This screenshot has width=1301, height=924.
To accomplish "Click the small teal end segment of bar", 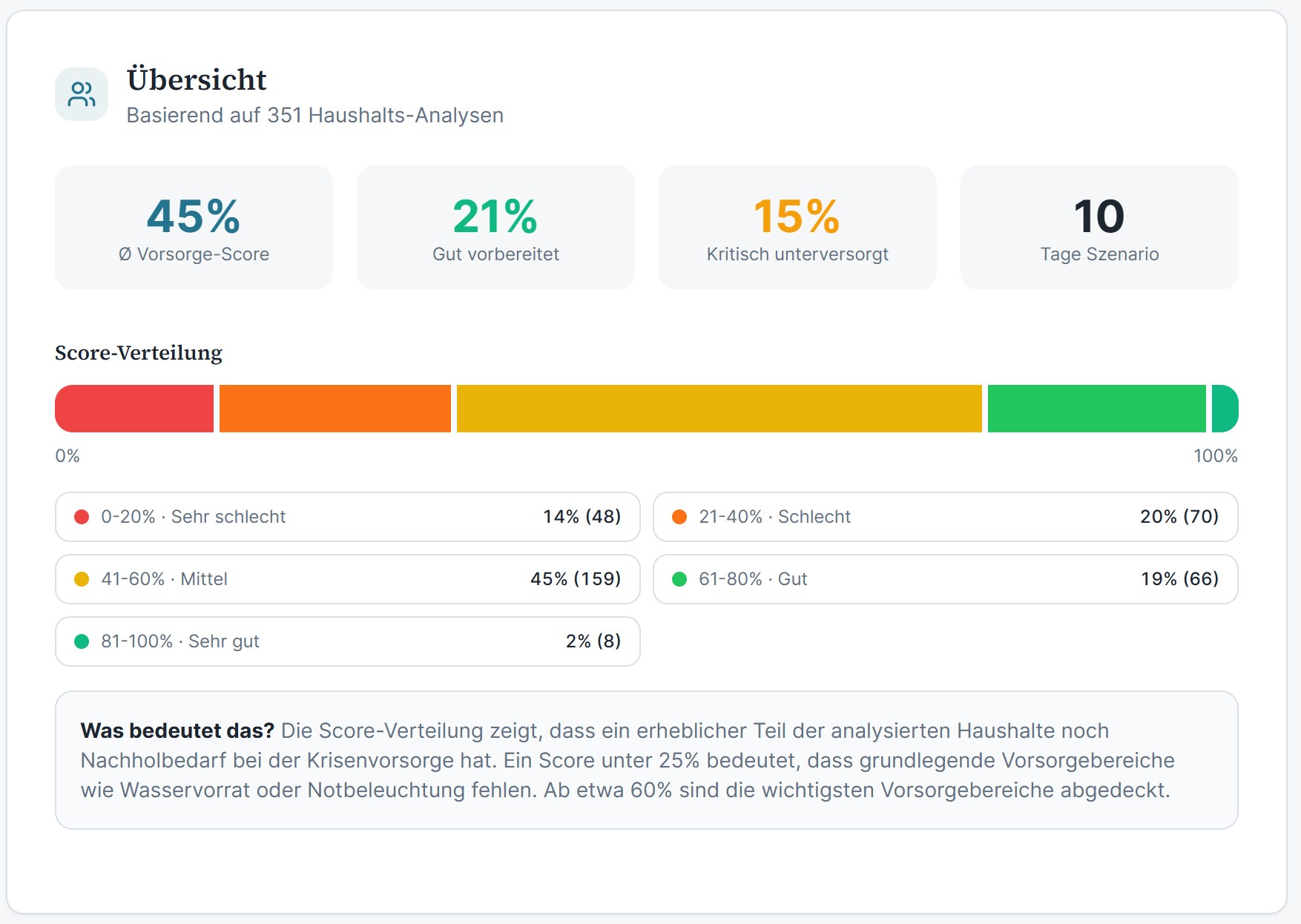I will [x=1225, y=409].
